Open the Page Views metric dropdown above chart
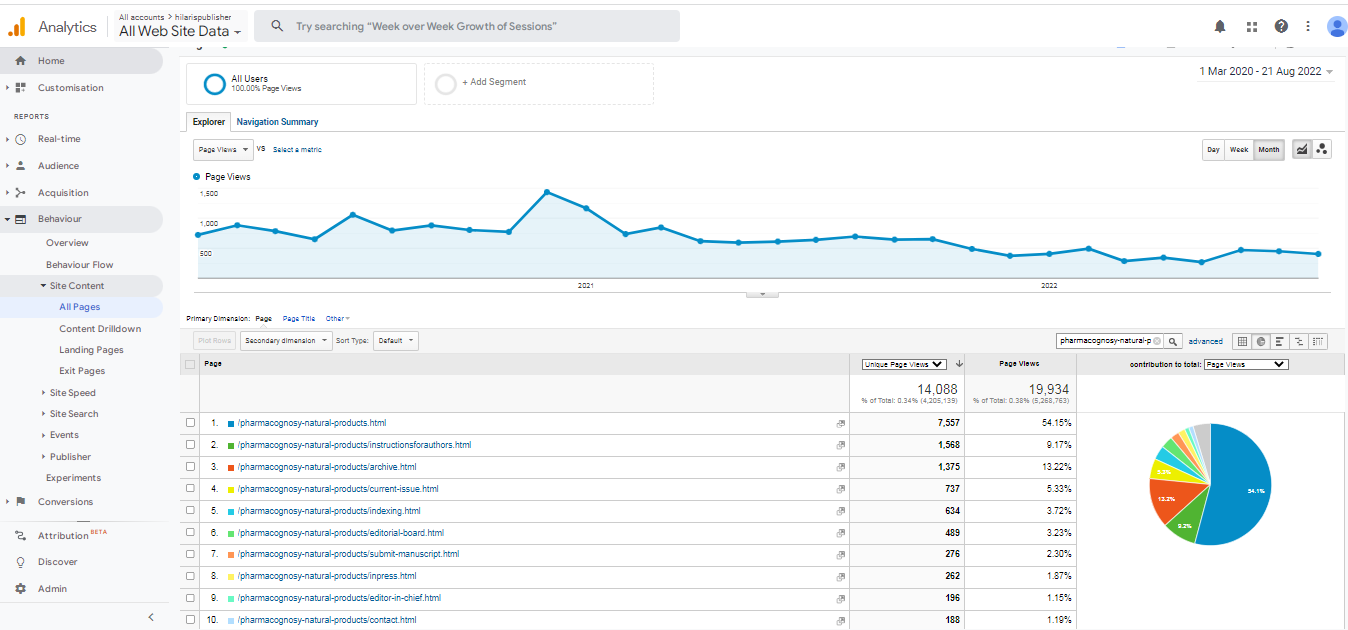This screenshot has width=1348, height=630. [x=223, y=149]
